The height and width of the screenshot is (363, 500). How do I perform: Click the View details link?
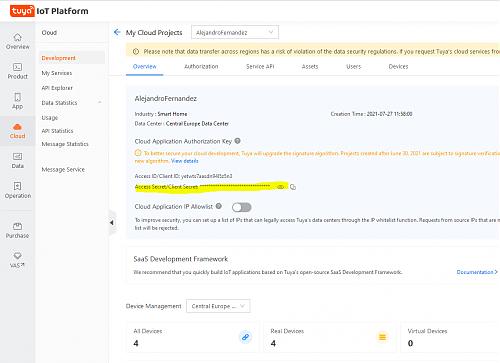click(x=185, y=161)
